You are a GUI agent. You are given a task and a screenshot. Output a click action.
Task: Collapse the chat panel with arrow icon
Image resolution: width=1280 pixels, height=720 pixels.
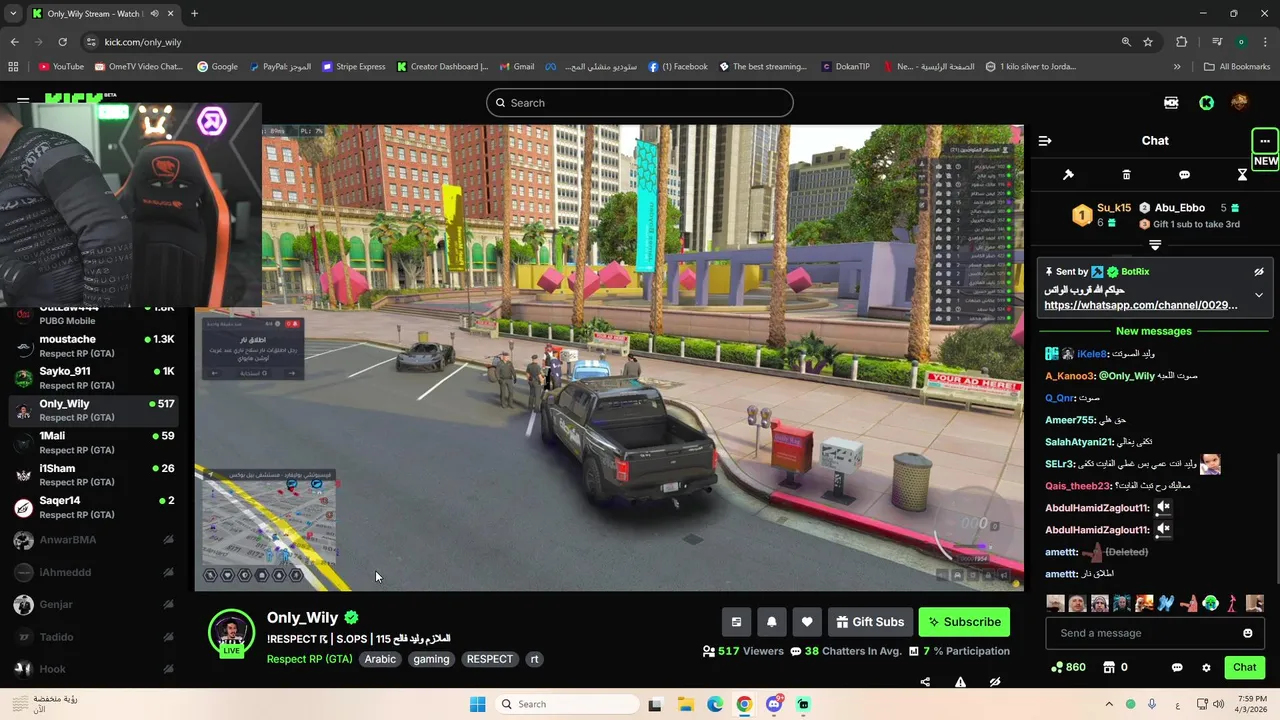1045,141
